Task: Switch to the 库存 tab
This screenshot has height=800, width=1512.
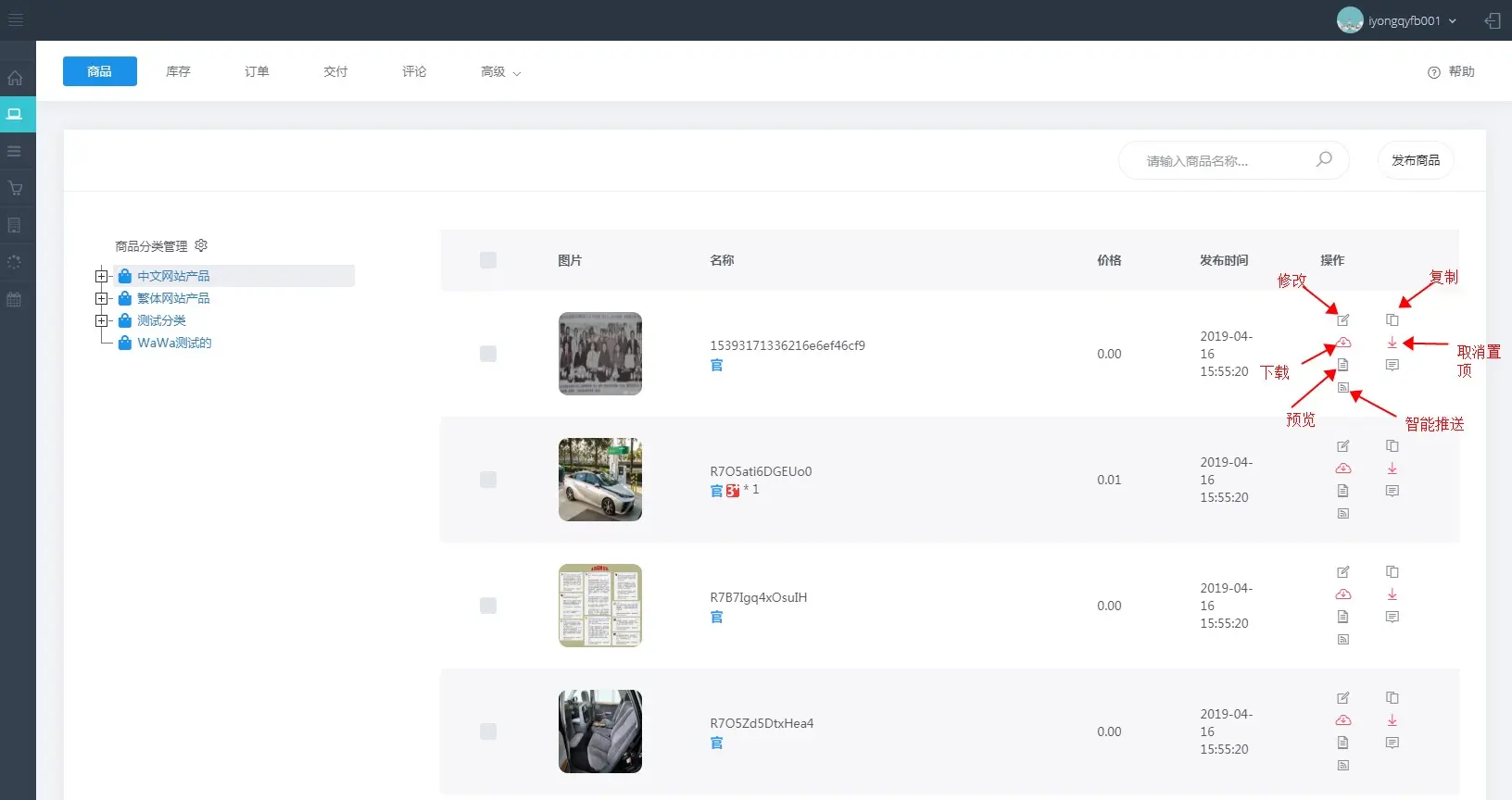Action: click(x=178, y=71)
